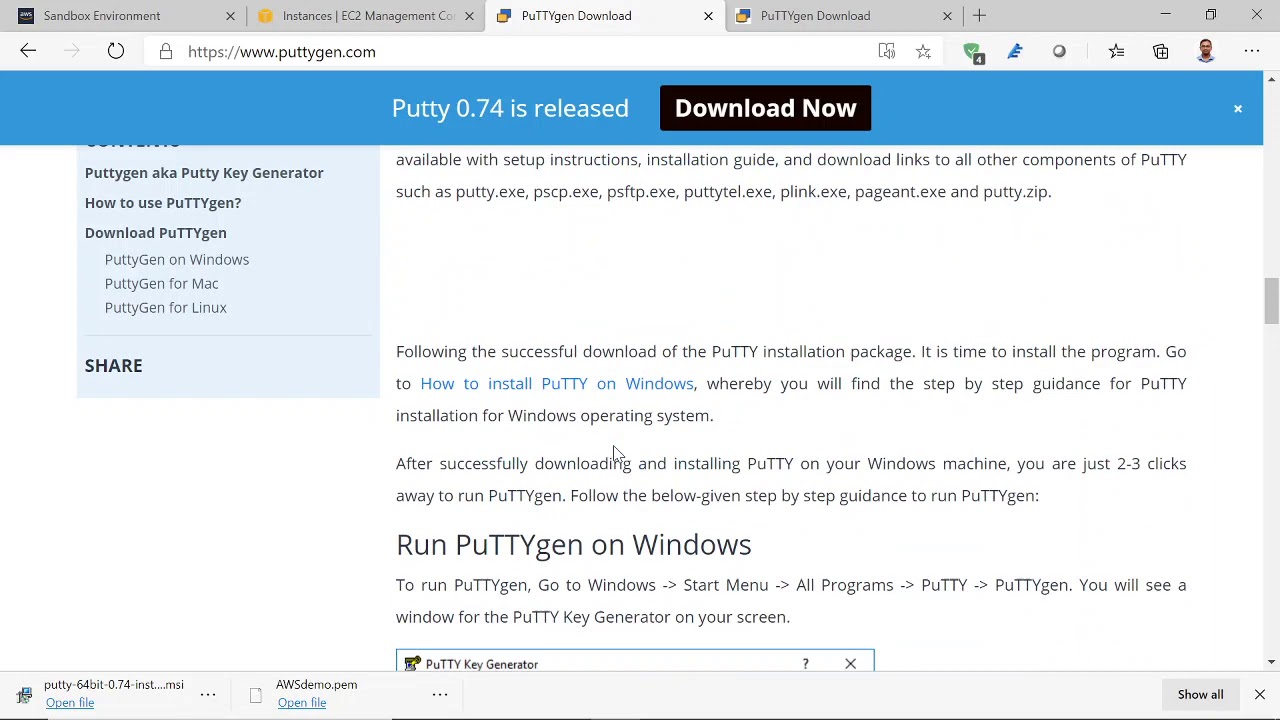The width and height of the screenshot is (1280, 720).
Task: Click the 'Run PuTTYgen on Windows' heading
Action: [x=573, y=545]
